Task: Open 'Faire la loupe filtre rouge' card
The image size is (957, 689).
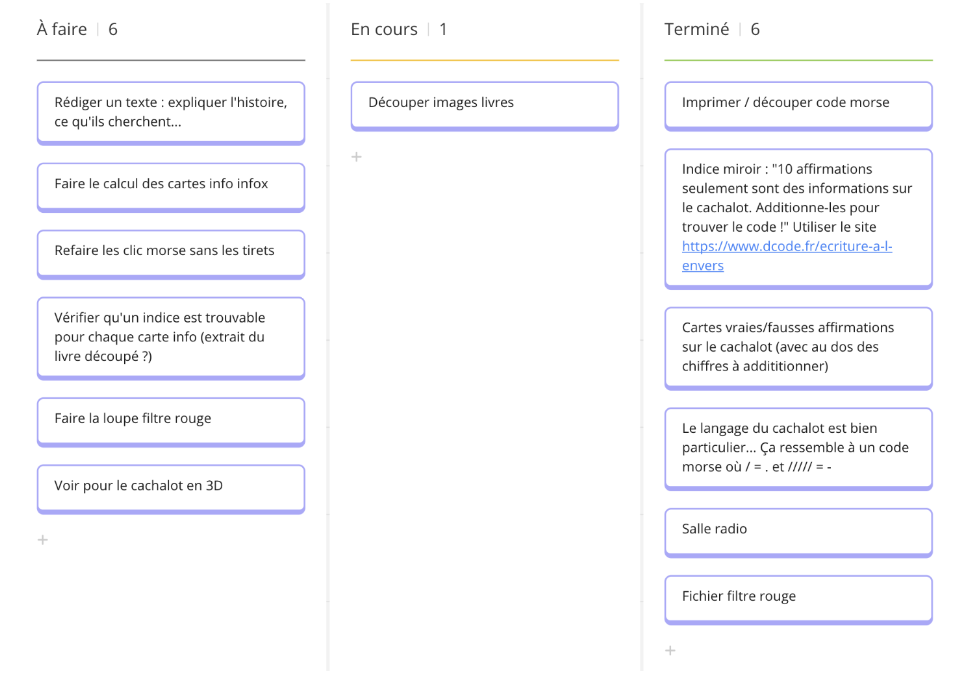Action: [x=170, y=419]
